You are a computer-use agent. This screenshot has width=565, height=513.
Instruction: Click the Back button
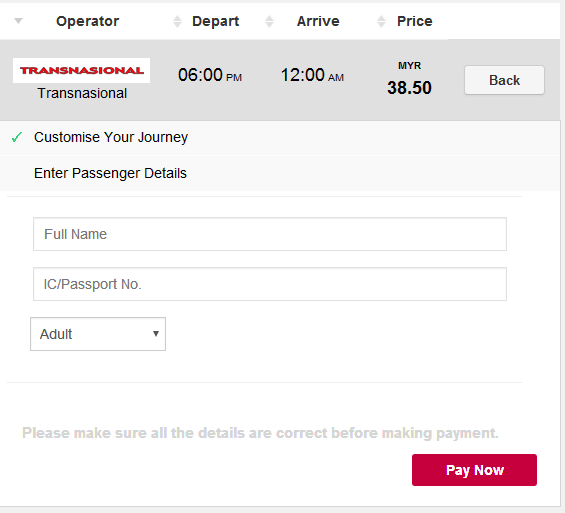point(504,80)
